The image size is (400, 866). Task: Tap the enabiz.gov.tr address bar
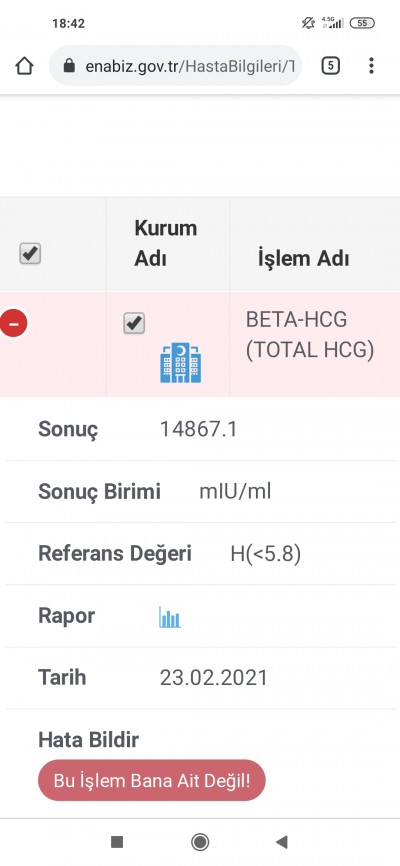pyautogui.click(x=176, y=66)
